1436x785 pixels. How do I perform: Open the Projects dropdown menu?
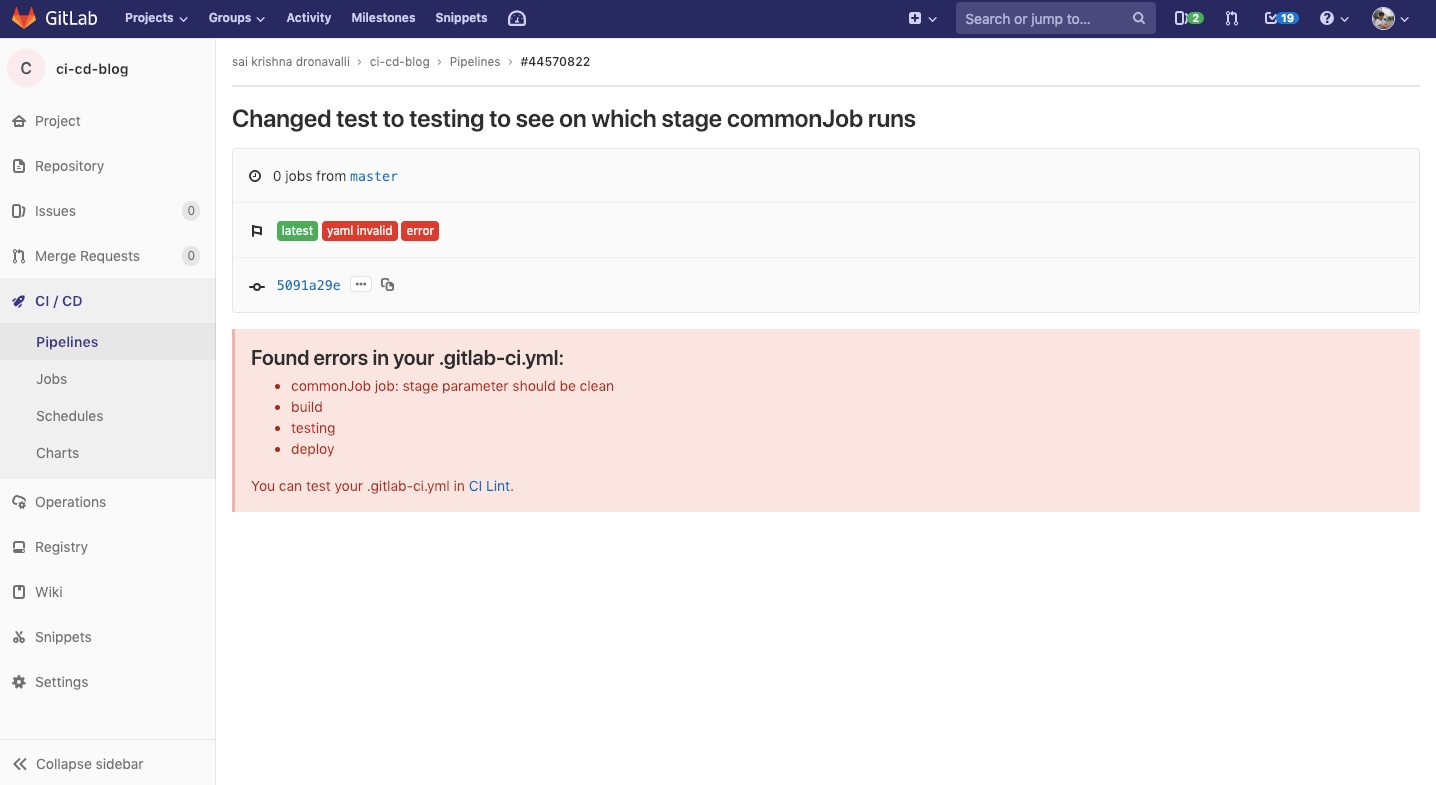click(x=156, y=18)
